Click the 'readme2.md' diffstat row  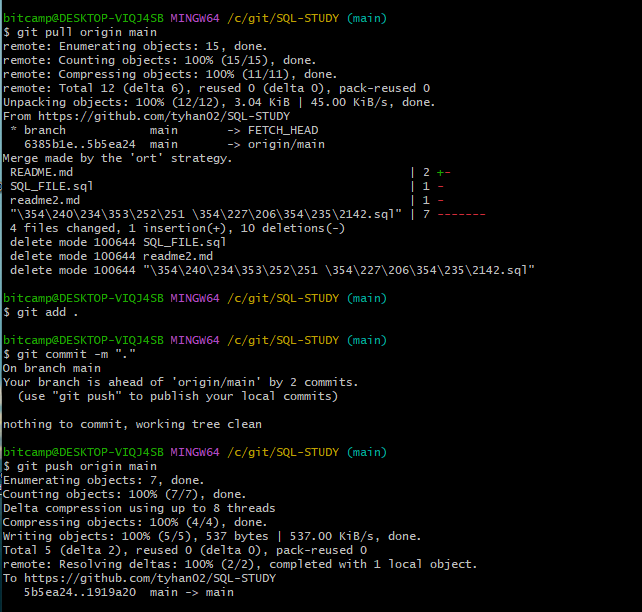point(227,200)
